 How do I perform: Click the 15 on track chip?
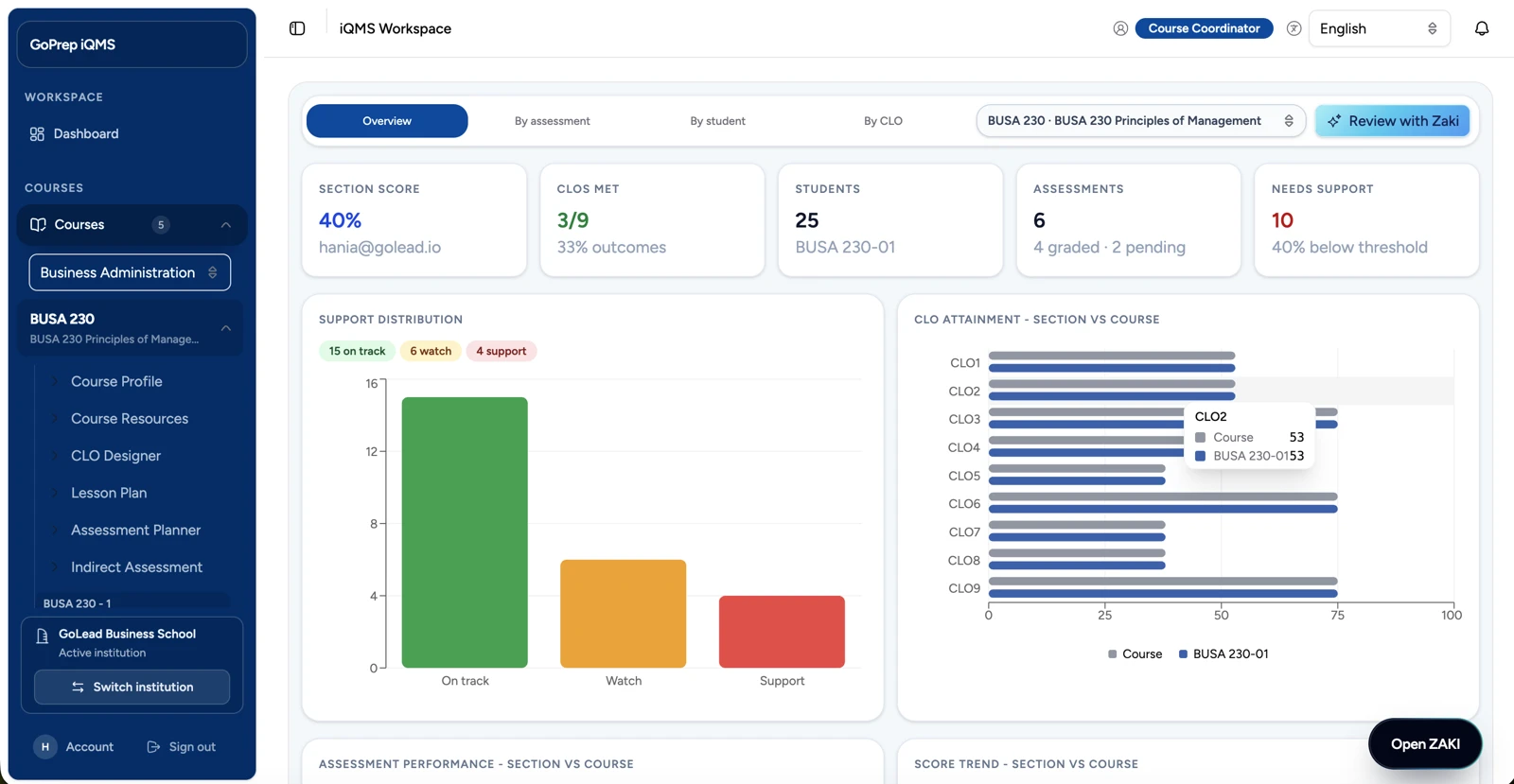coord(357,351)
